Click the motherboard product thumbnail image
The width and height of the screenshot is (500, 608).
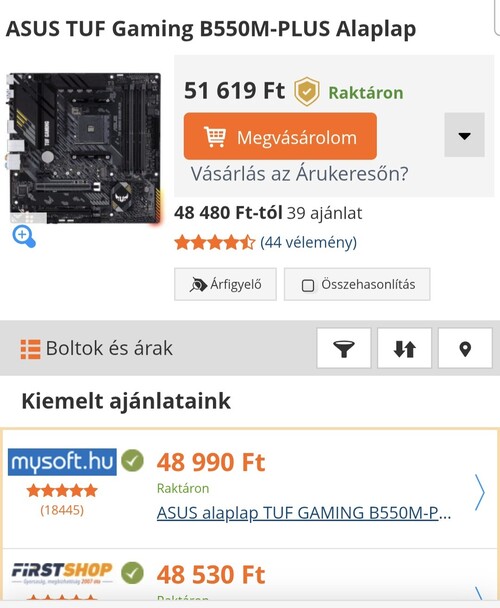[x=83, y=148]
